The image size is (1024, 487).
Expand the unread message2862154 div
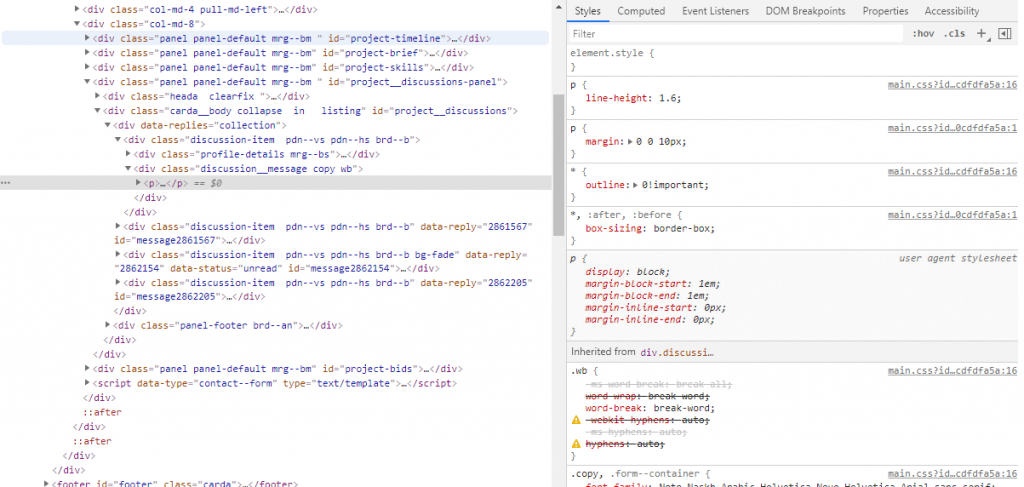click(x=118, y=255)
